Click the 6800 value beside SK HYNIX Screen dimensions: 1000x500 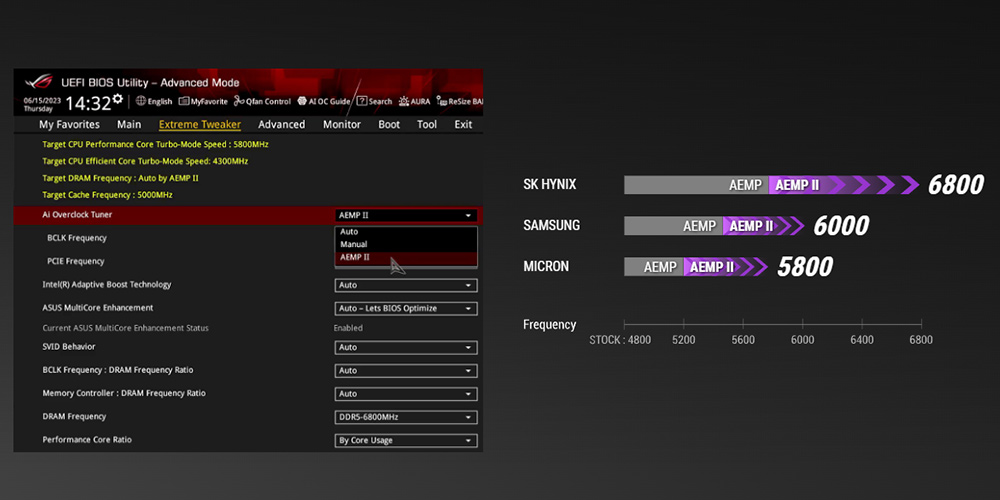point(955,185)
